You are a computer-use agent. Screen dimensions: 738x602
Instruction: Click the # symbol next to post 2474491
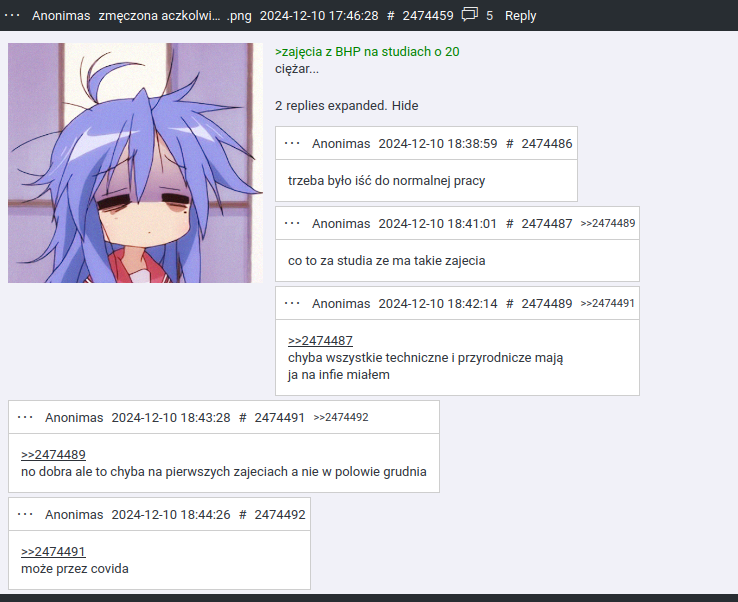point(242,417)
